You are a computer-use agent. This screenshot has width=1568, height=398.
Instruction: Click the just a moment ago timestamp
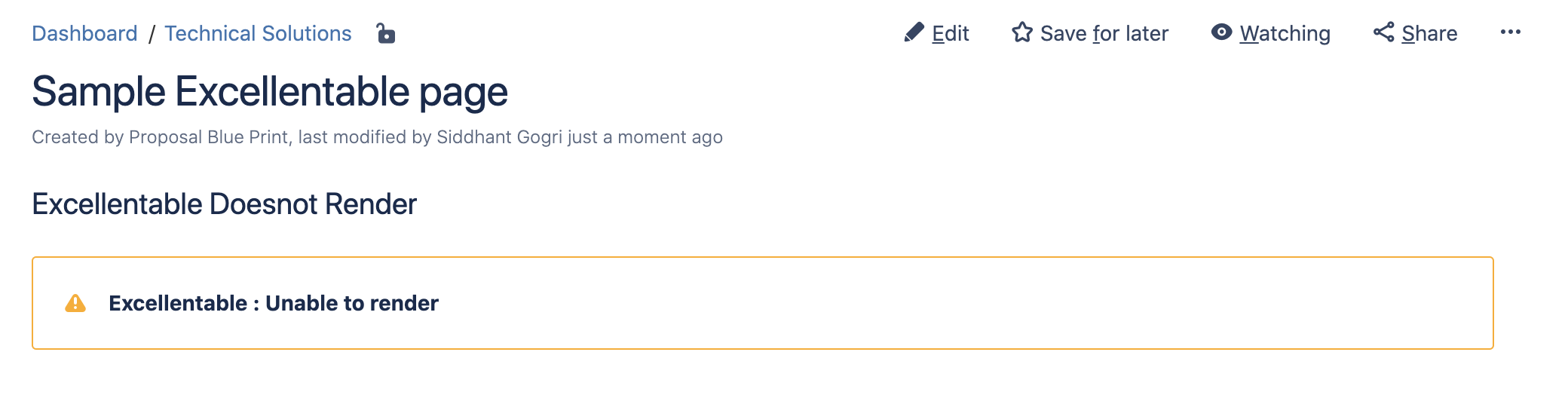(645, 137)
